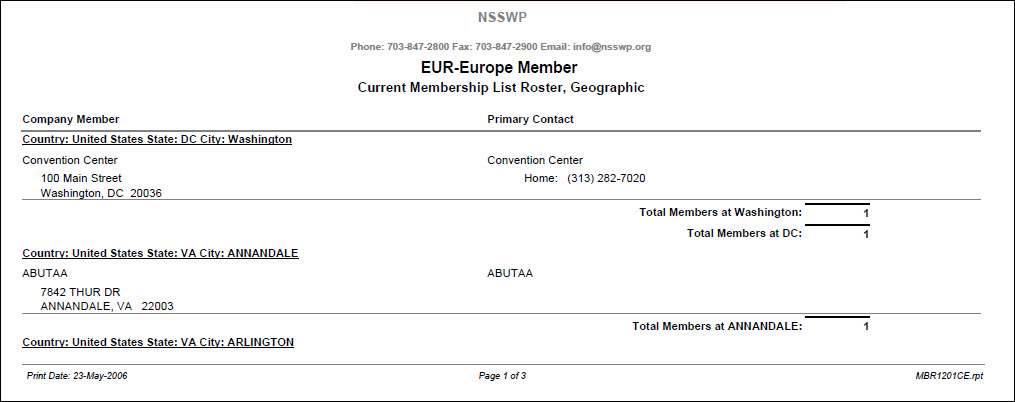Select the Total Members at Washington label

pos(720,212)
